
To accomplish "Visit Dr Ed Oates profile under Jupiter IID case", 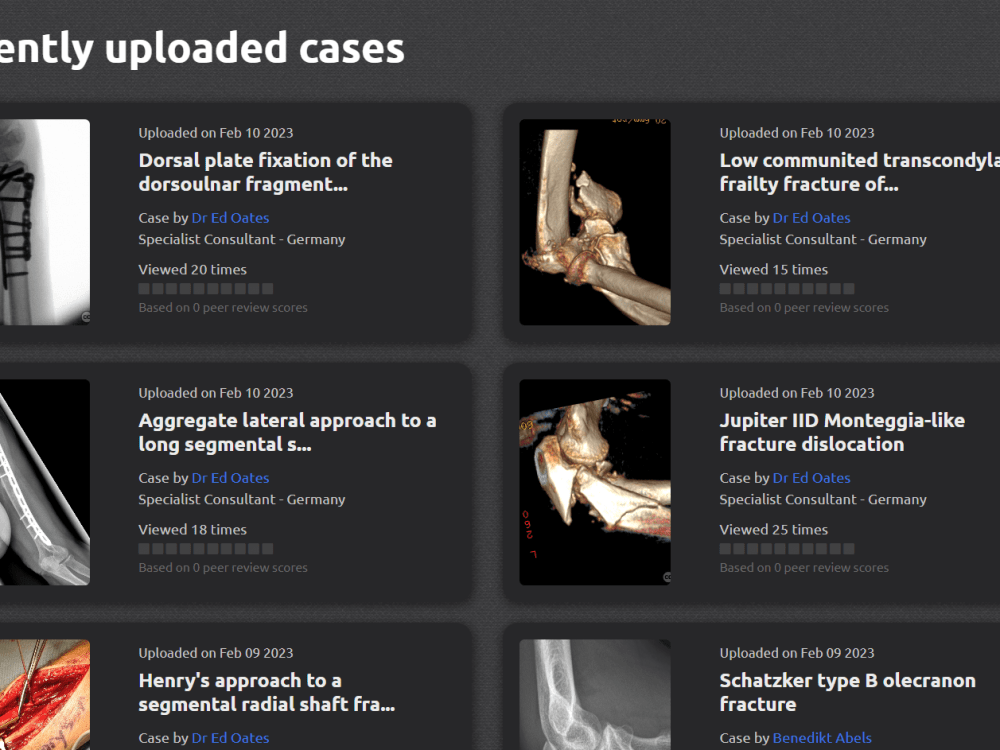I will pyautogui.click(x=811, y=478).
